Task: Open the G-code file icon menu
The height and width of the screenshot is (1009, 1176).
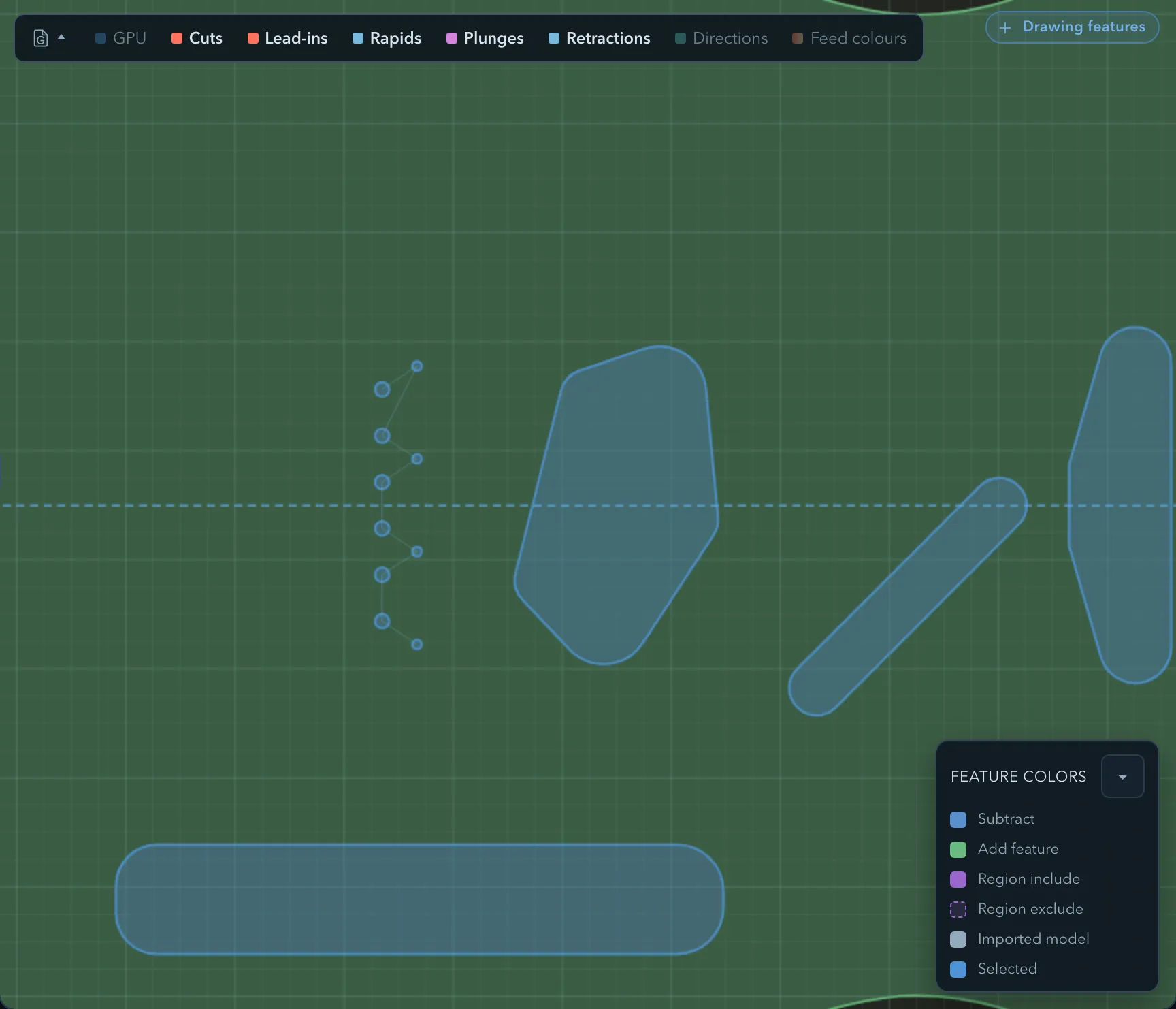Action: 41,38
